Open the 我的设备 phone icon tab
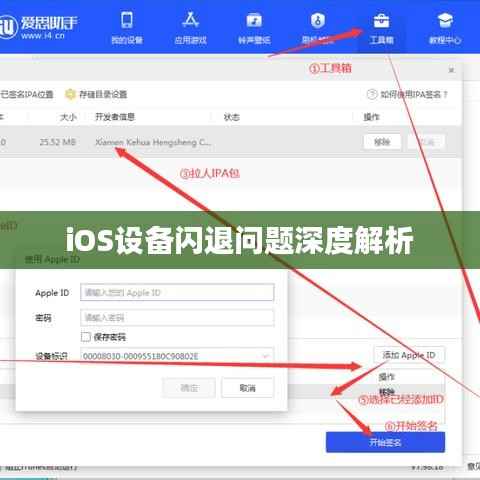Screen dimensions: 480x480 (x=127, y=28)
